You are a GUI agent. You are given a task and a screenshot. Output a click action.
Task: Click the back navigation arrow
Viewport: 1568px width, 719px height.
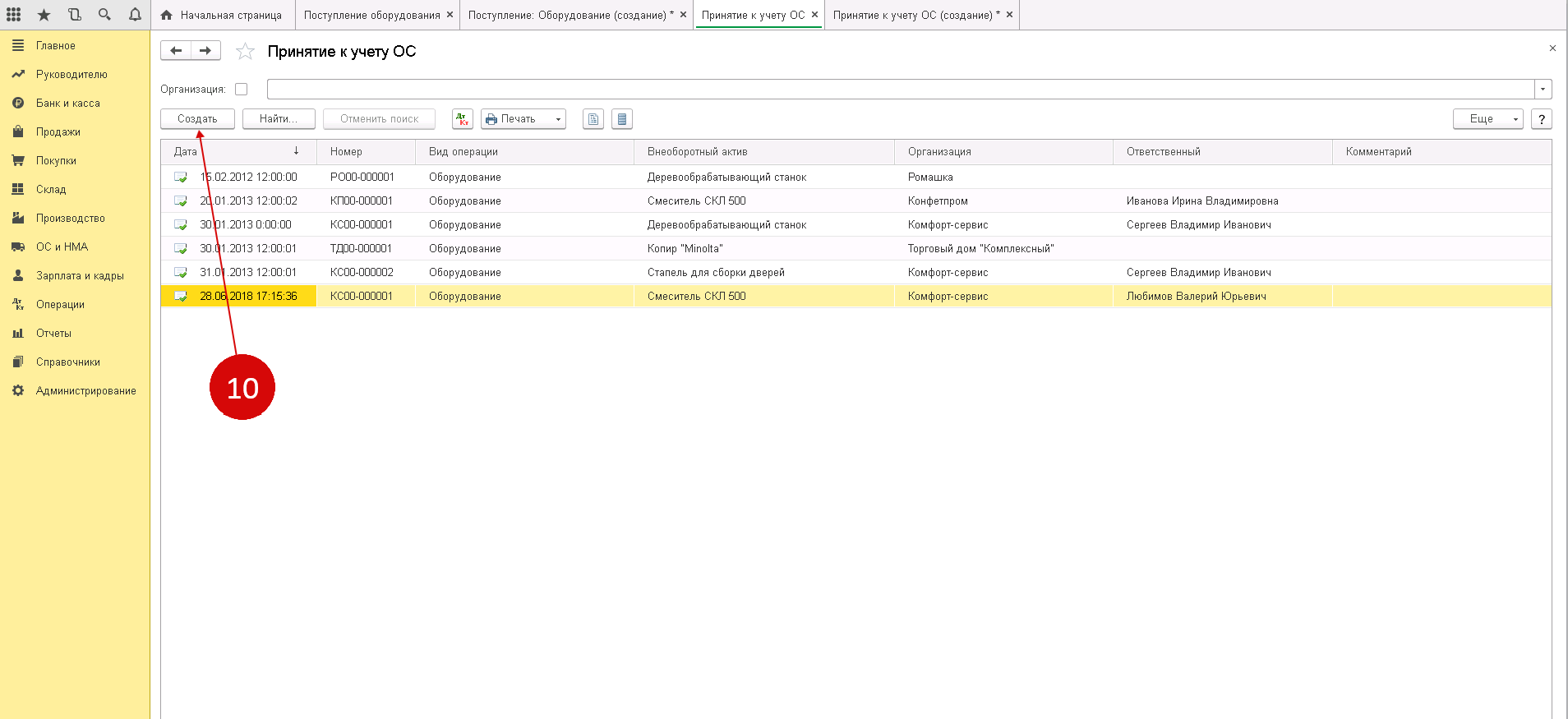click(x=176, y=51)
